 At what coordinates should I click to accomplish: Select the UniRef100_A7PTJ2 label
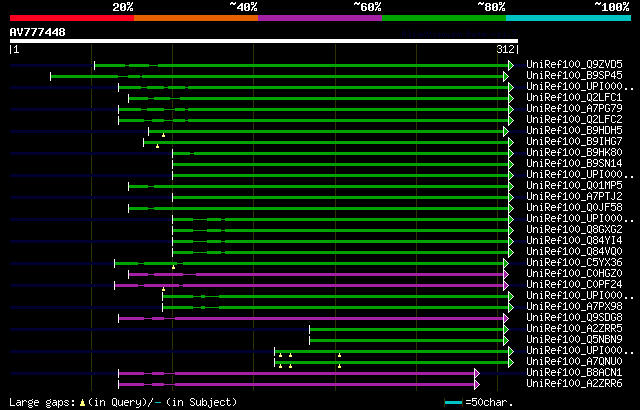point(574,197)
